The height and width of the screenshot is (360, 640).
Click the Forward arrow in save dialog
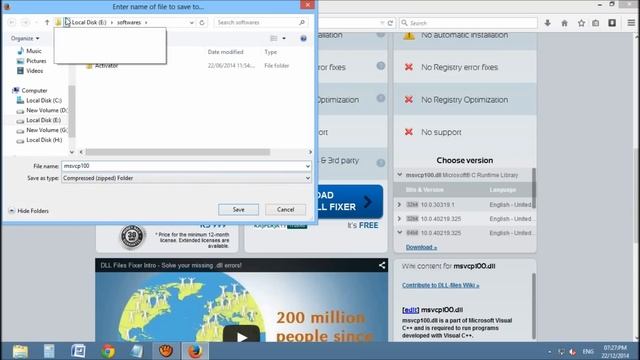[x=25, y=22]
